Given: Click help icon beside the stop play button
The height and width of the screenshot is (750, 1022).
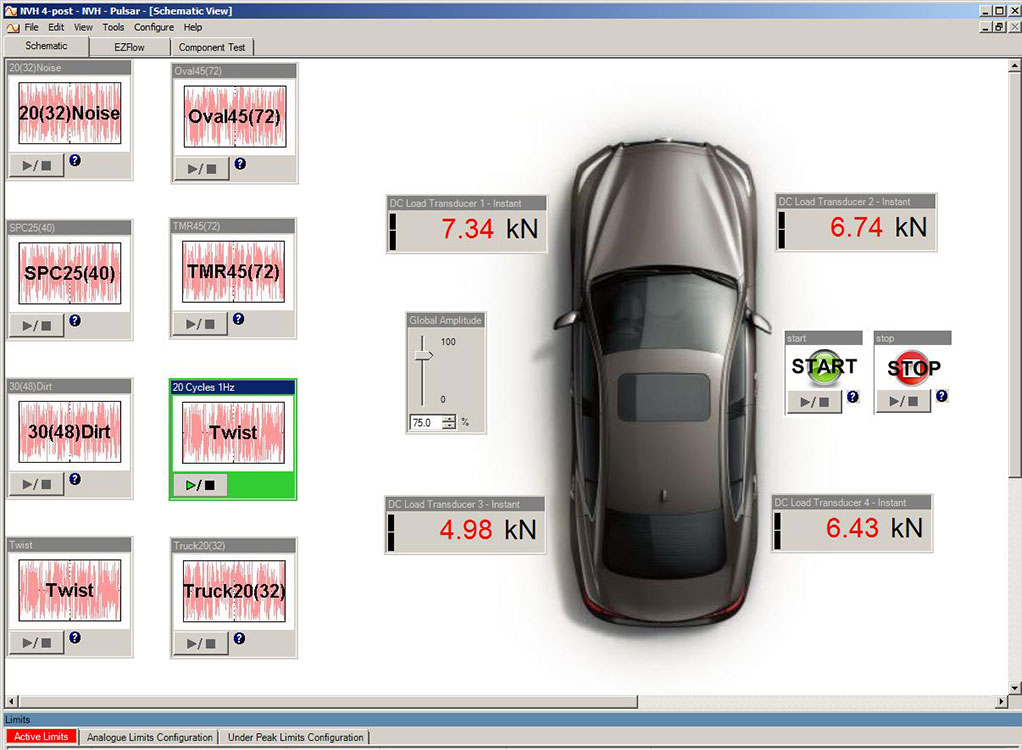Looking at the screenshot, I should (x=941, y=396).
